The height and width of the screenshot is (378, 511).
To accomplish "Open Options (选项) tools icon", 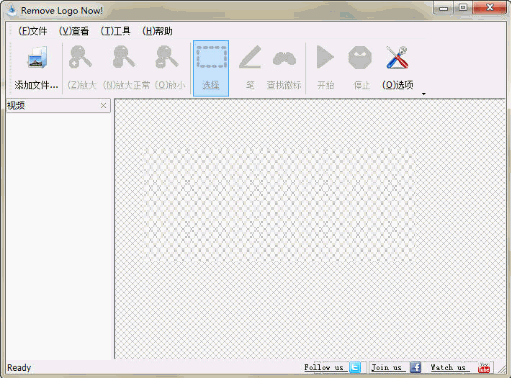I will 397,57.
